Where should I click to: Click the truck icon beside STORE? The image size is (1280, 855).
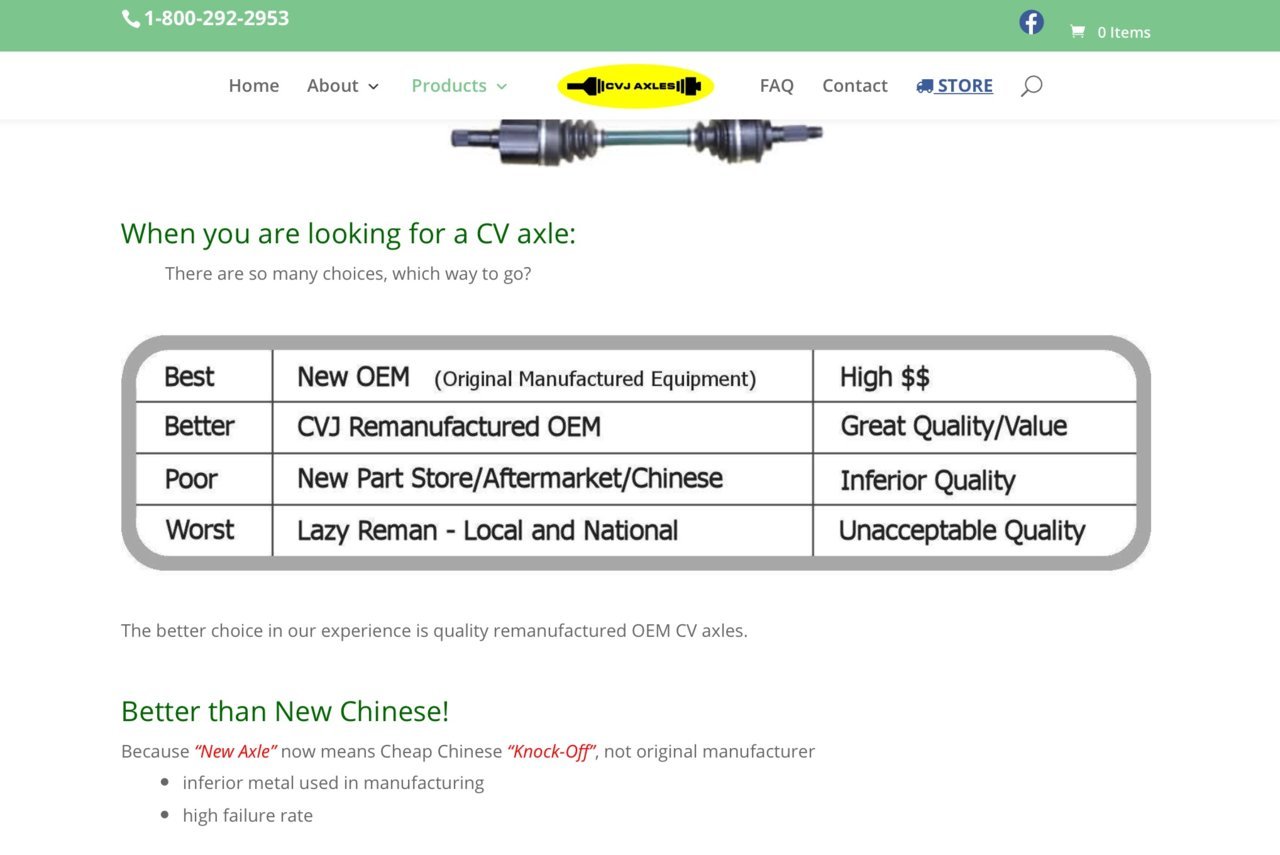point(924,86)
